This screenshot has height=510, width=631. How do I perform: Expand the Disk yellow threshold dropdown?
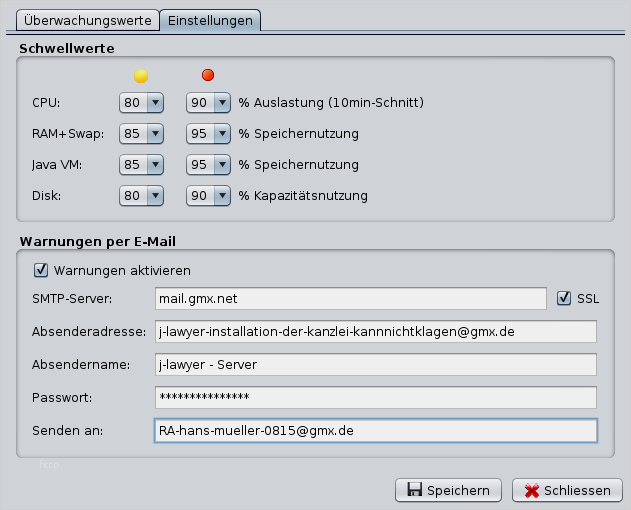(141, 196)
